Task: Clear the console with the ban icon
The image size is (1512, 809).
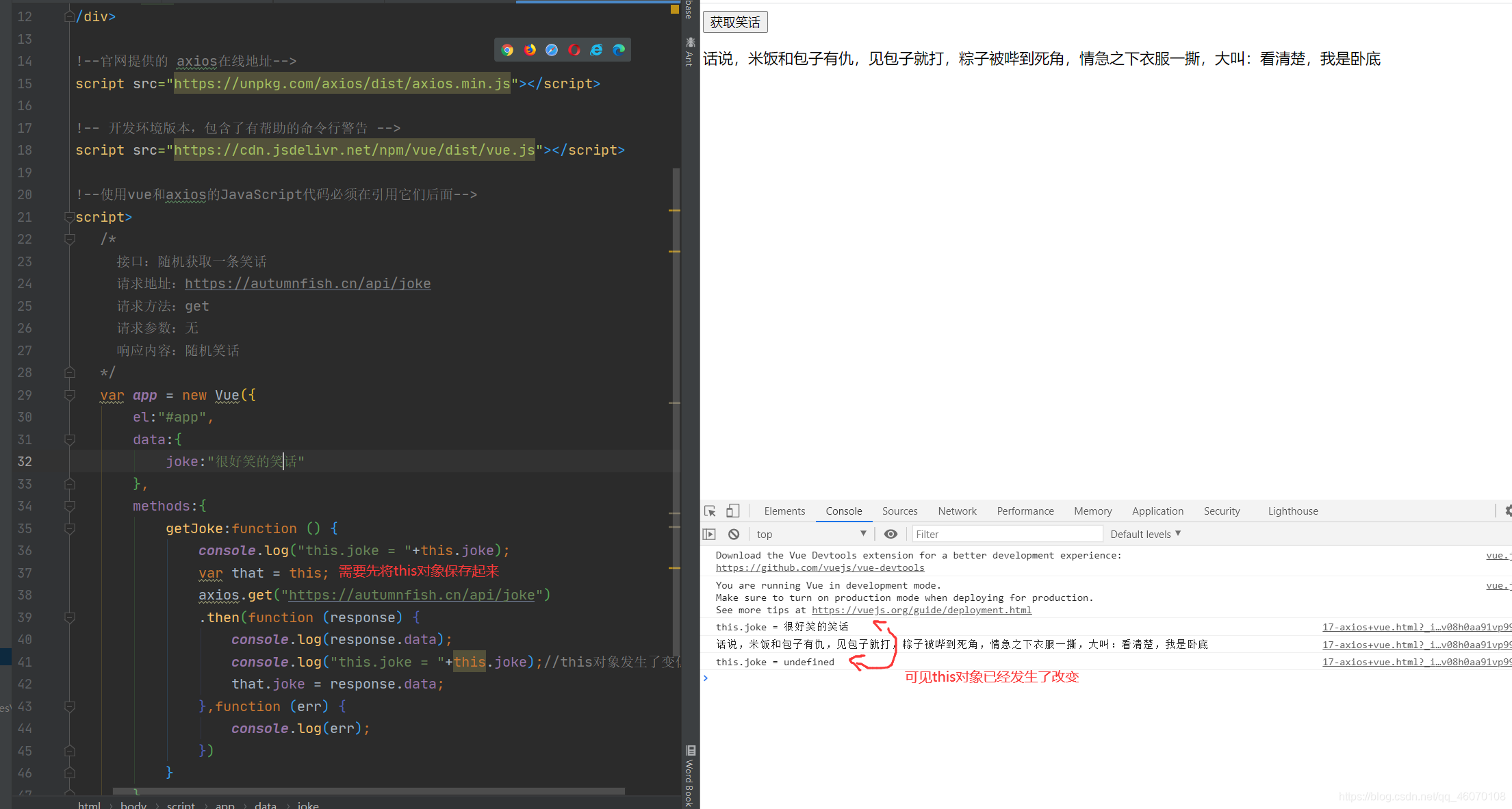Action: point(734,534)
